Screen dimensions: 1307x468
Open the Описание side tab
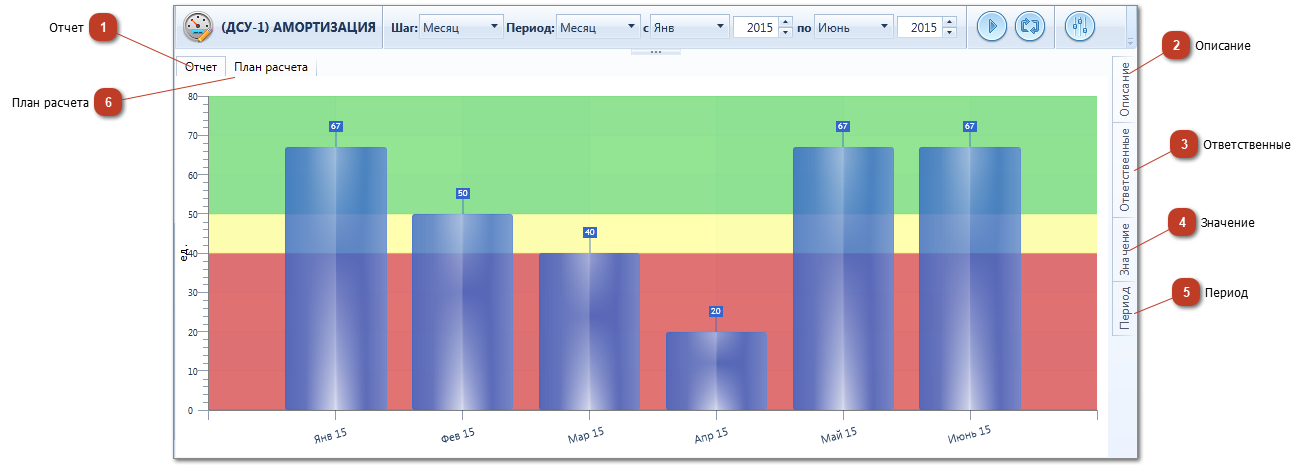pyautogui.click(x=1125, y=90)
